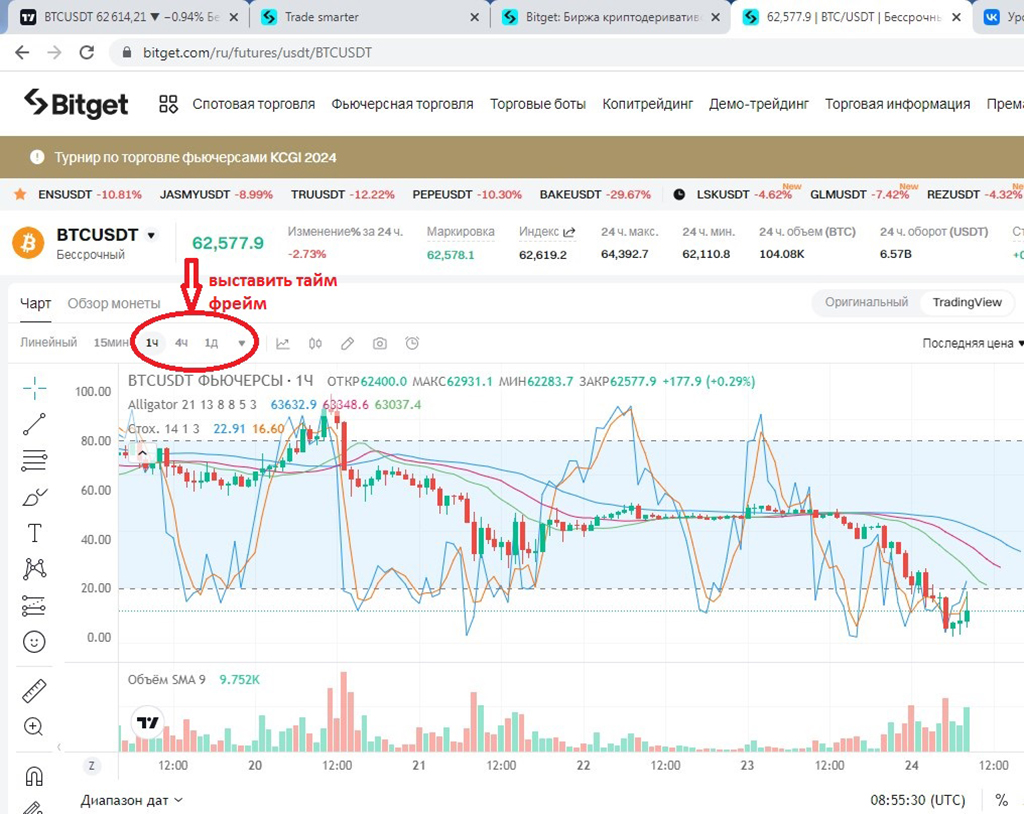Image resolution: width=1024 pixels, height=814 pixels.
Task: Take a chart snapshot with camera icon
Action: tap(380, 343)
